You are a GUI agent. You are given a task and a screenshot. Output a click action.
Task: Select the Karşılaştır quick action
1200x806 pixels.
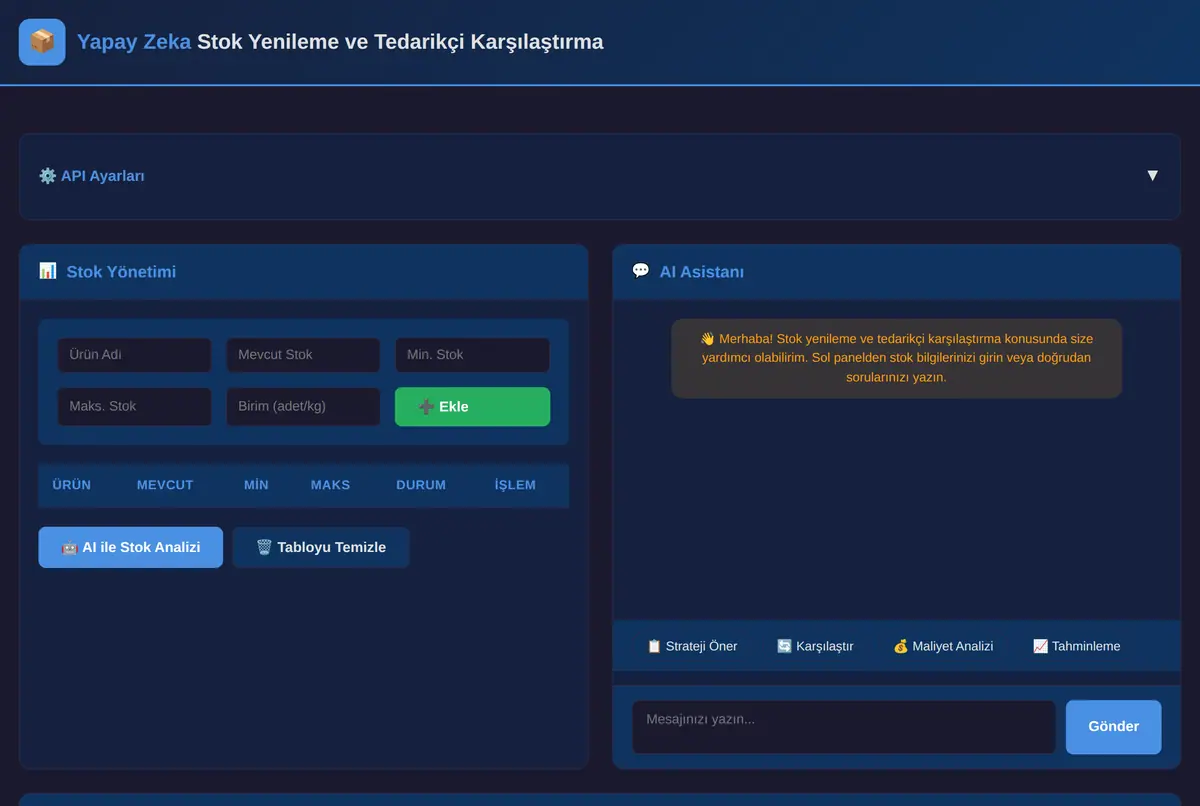tap(815, 646)
